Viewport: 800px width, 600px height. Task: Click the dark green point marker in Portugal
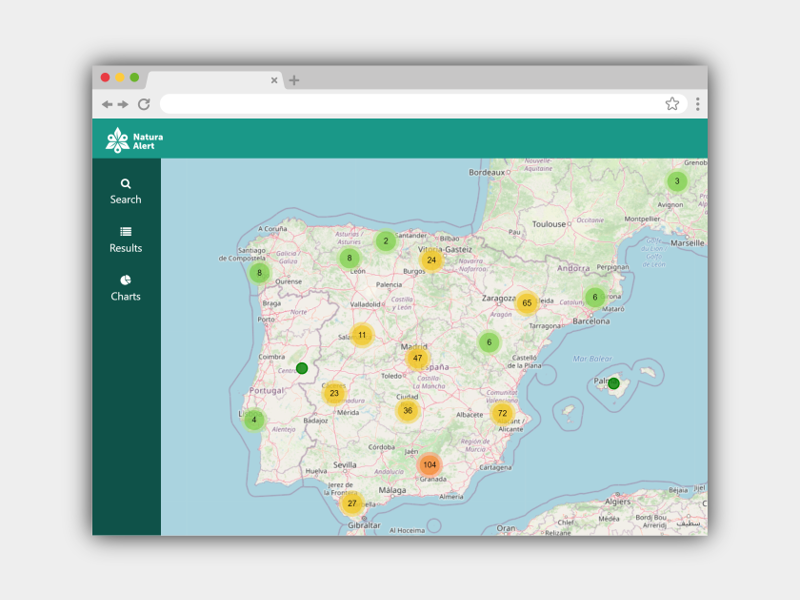point(302,368)
